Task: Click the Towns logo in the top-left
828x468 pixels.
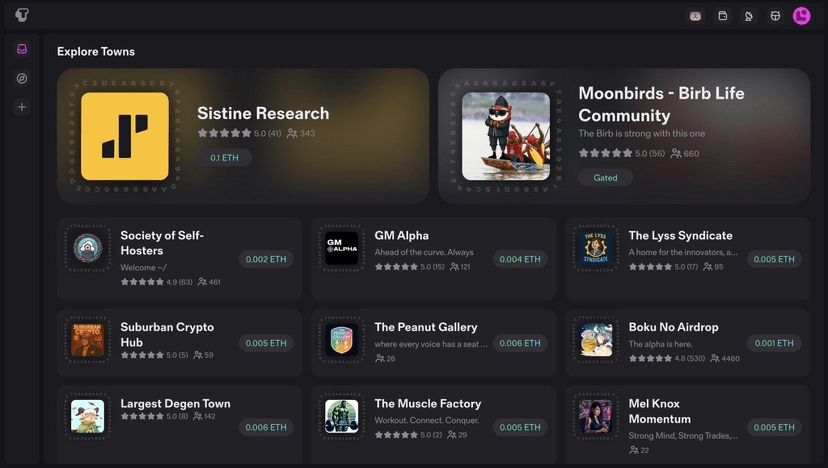Action: (22, 15)
